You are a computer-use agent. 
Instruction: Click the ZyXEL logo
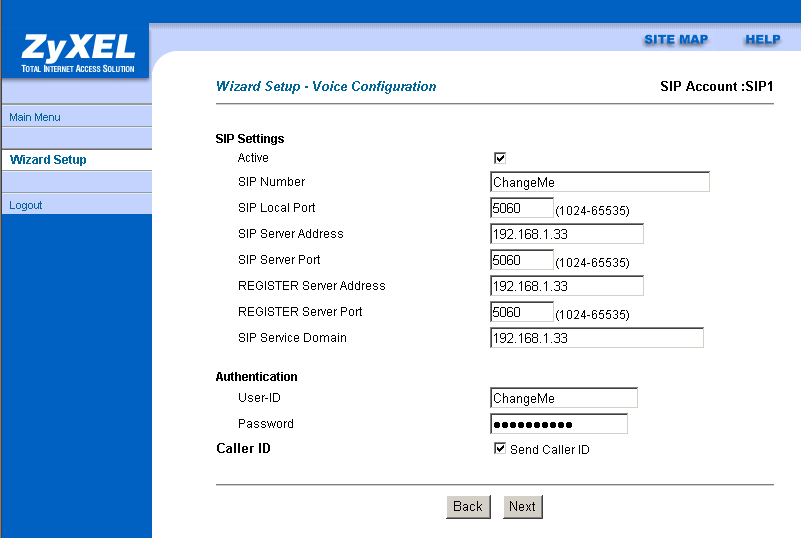click(x=76, y=50)
